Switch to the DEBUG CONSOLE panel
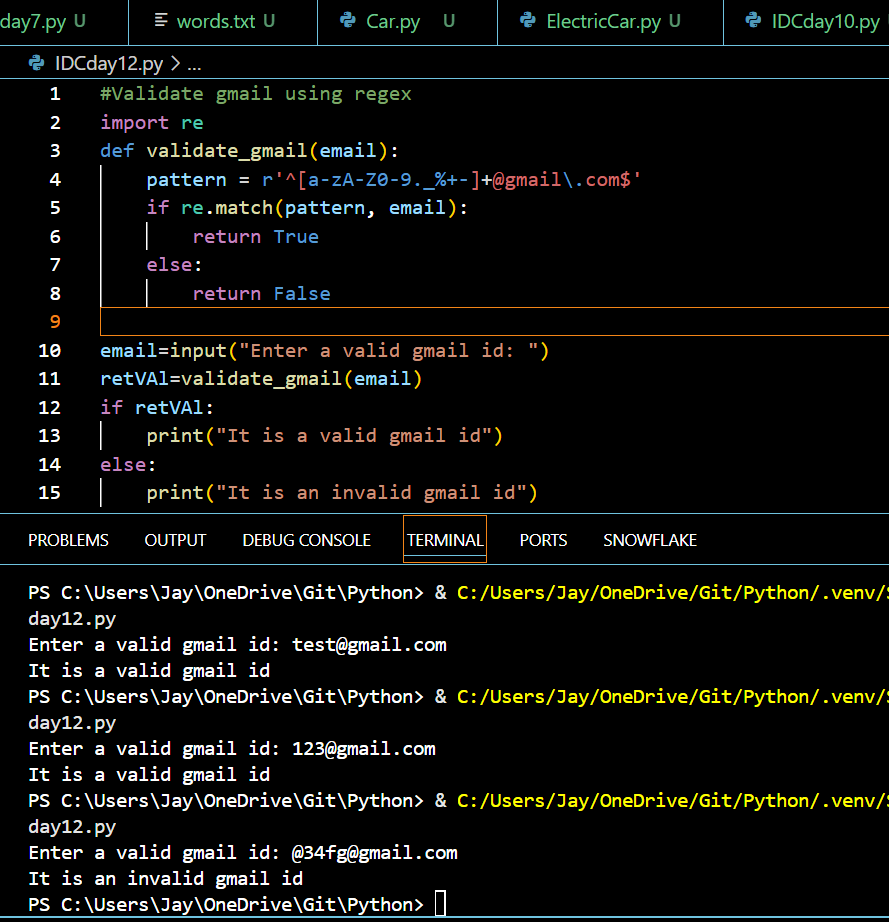Screen dimensions: 889x922 coord(306,540)
